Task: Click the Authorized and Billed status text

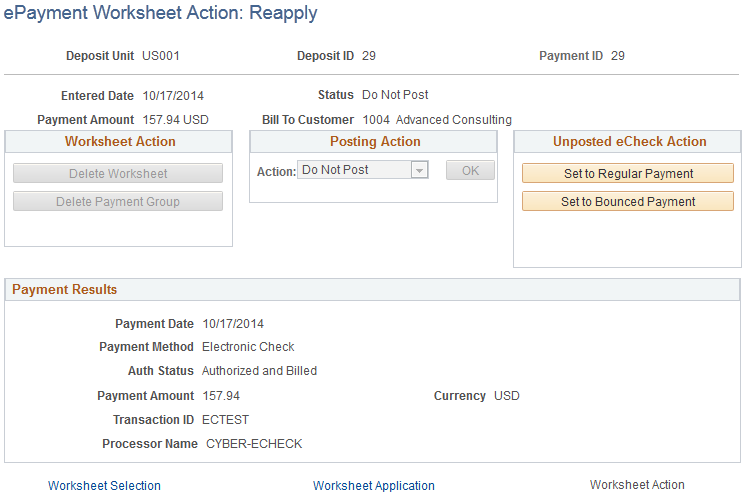Action: (x=259, y=371)
